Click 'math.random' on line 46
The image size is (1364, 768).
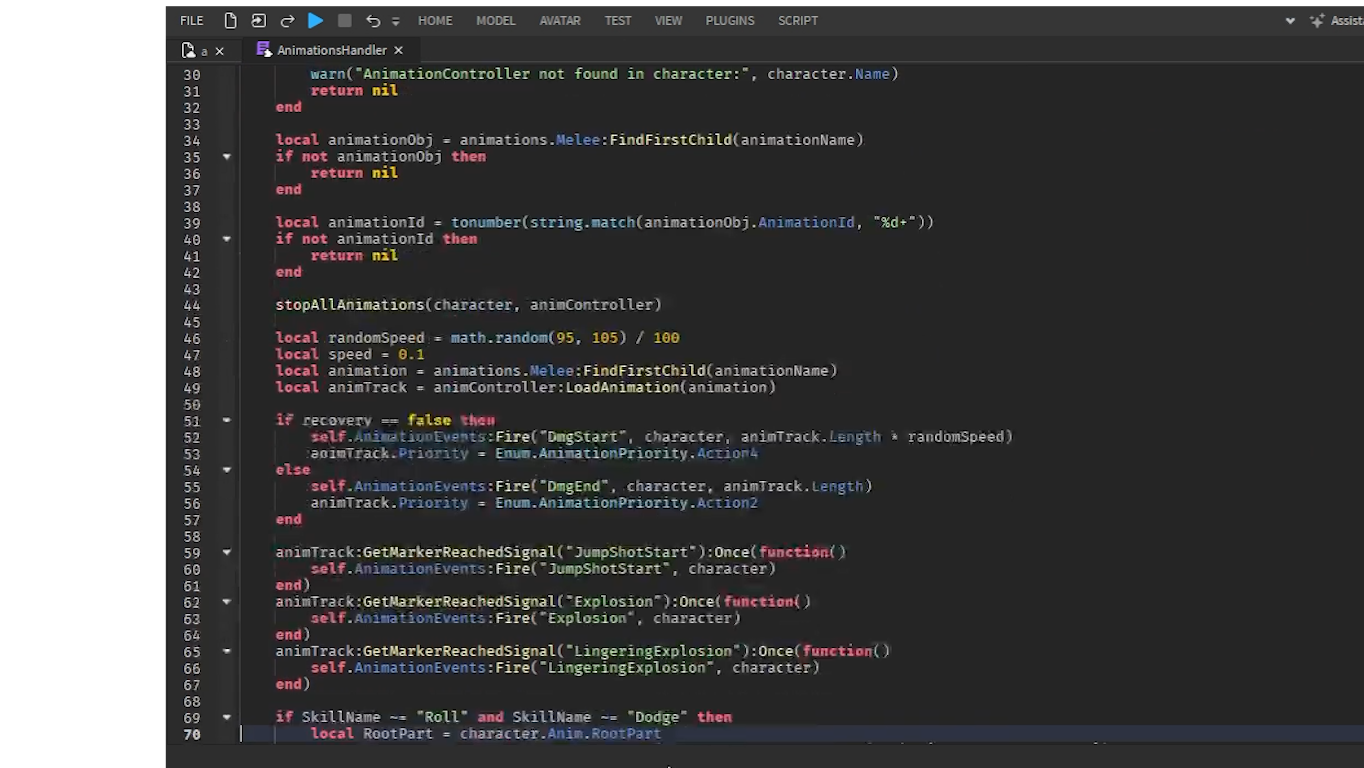(x=499, y=338)
